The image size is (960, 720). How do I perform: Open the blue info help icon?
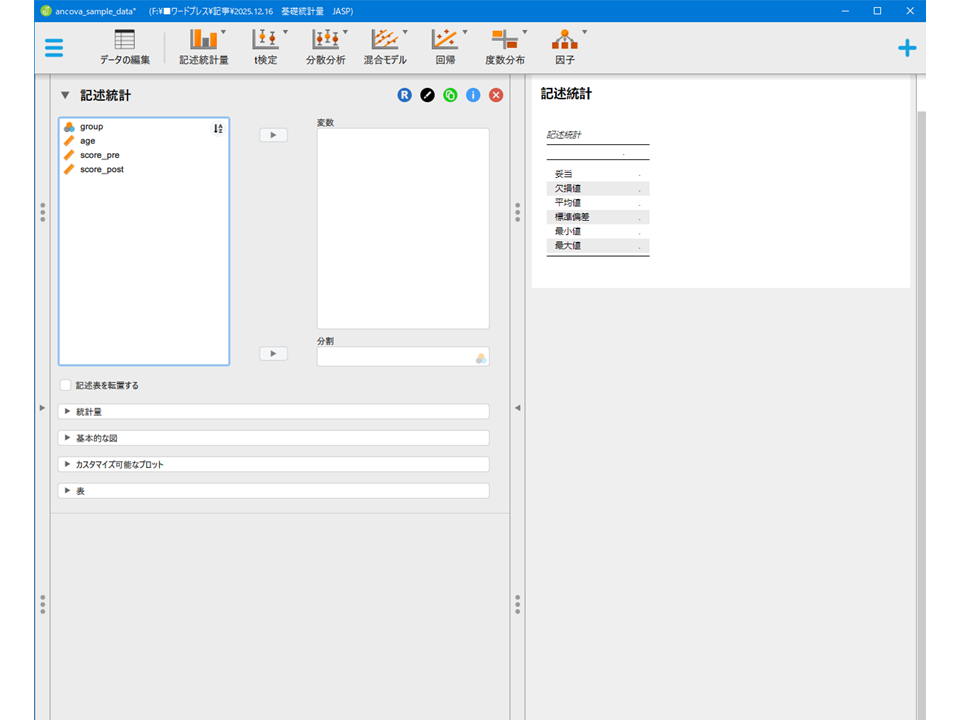[473, 95]
